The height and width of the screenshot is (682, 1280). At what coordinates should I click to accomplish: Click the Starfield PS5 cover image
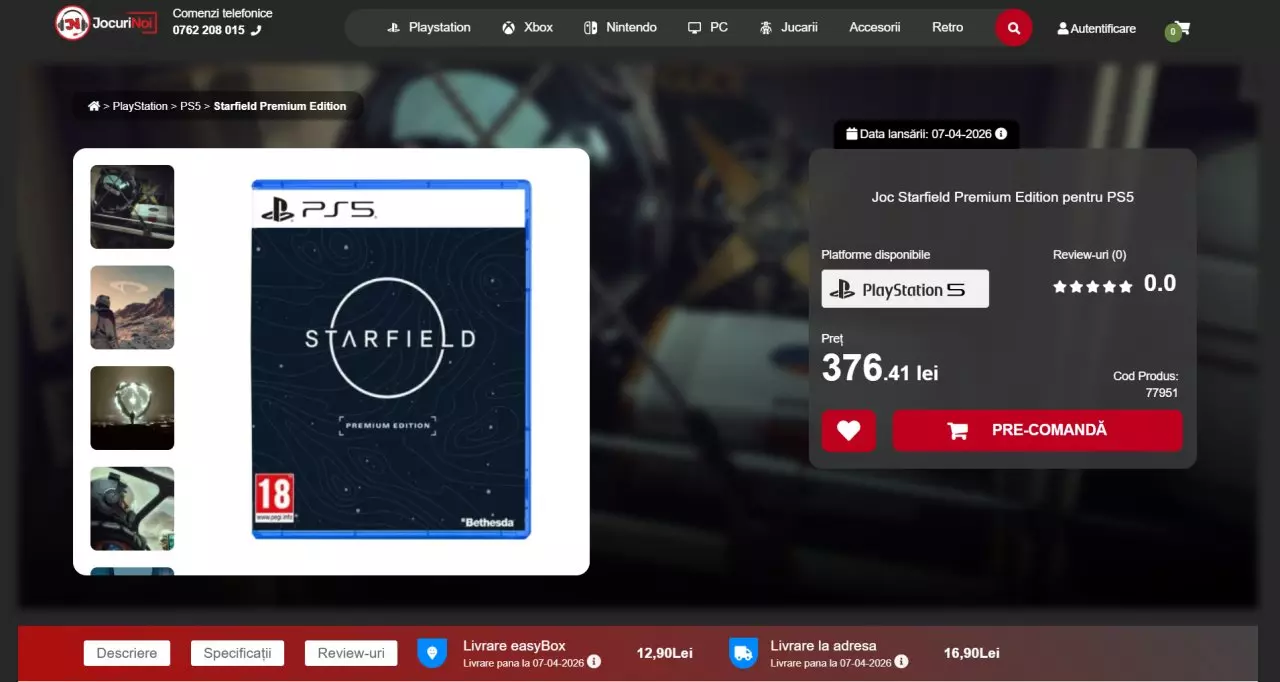pos(391,359)
